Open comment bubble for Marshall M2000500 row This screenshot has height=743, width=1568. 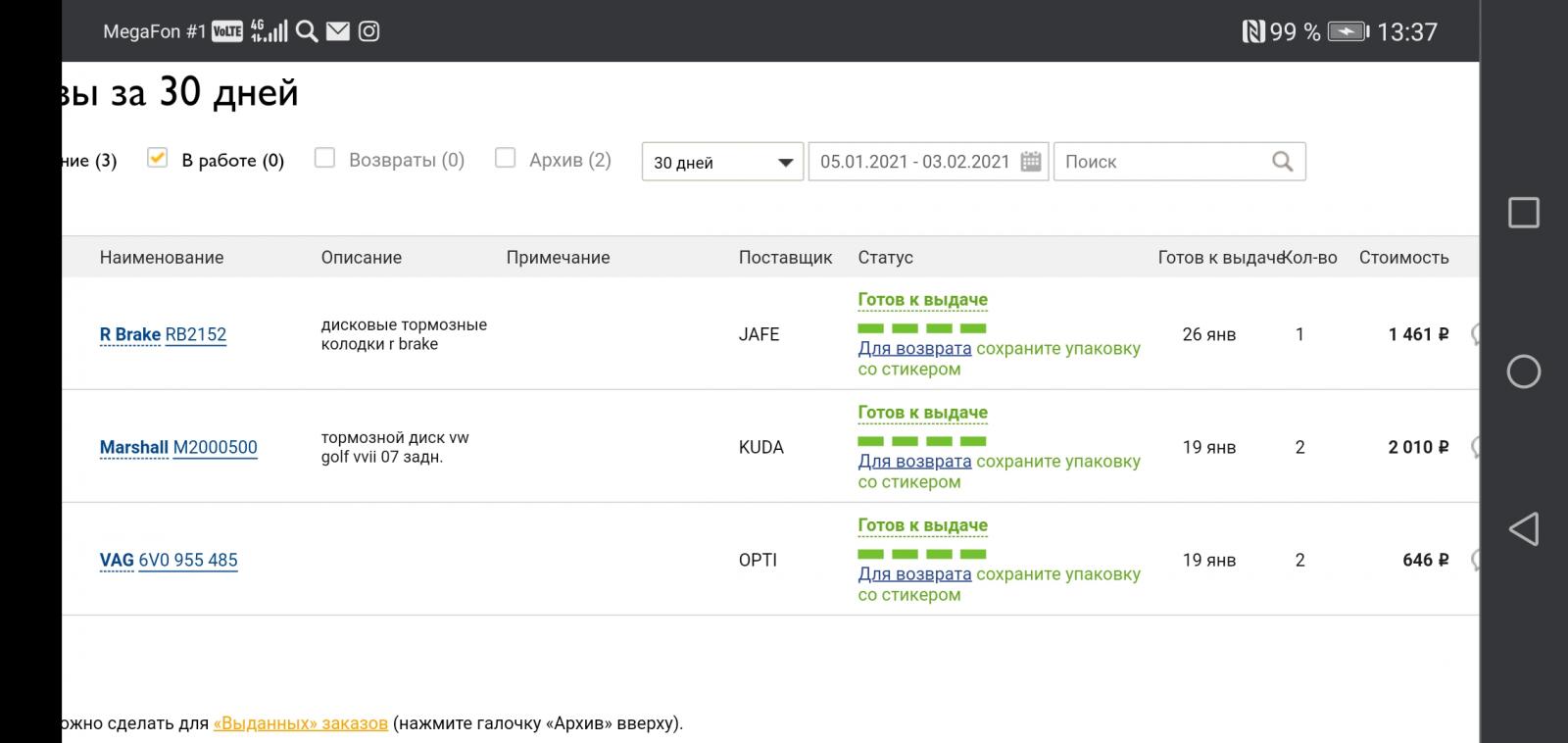pyautogui.click(x=1475, y=448)
